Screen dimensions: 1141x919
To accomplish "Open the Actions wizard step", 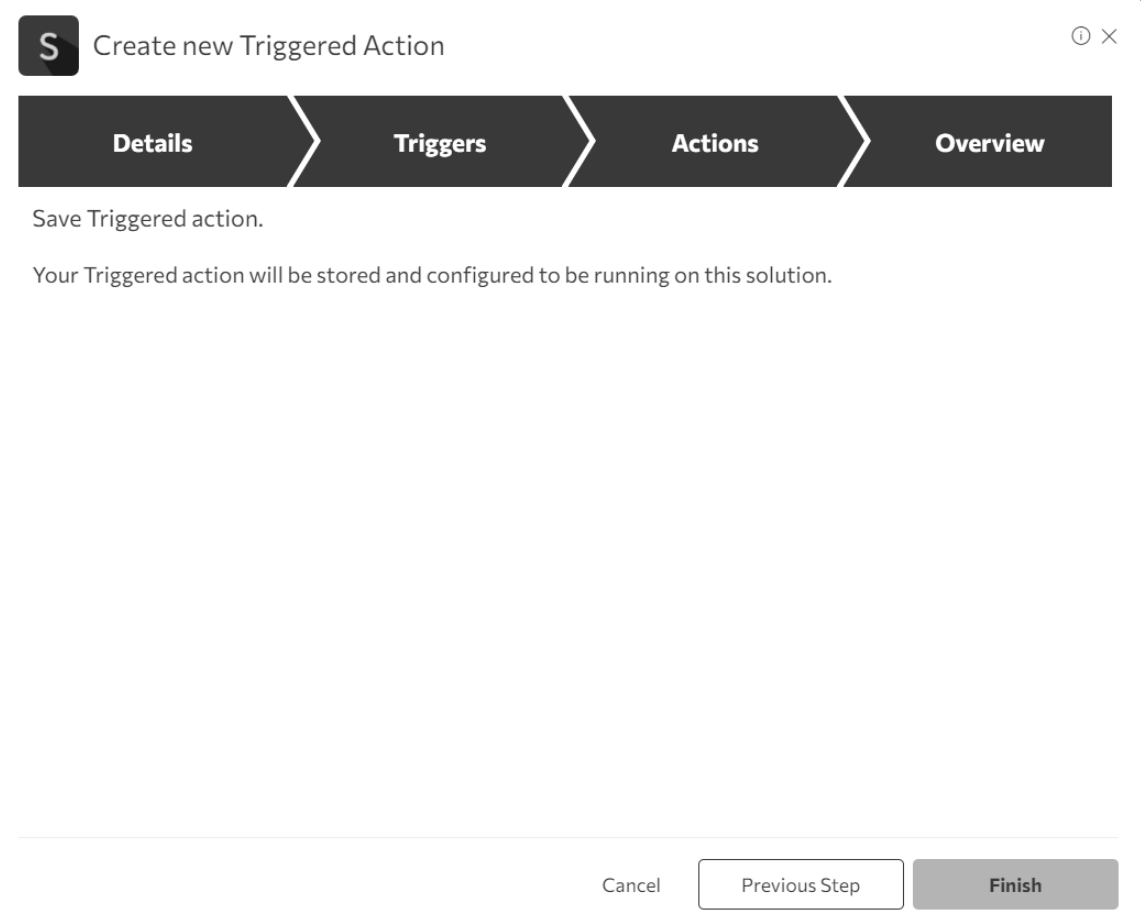I will coord(714,143).
